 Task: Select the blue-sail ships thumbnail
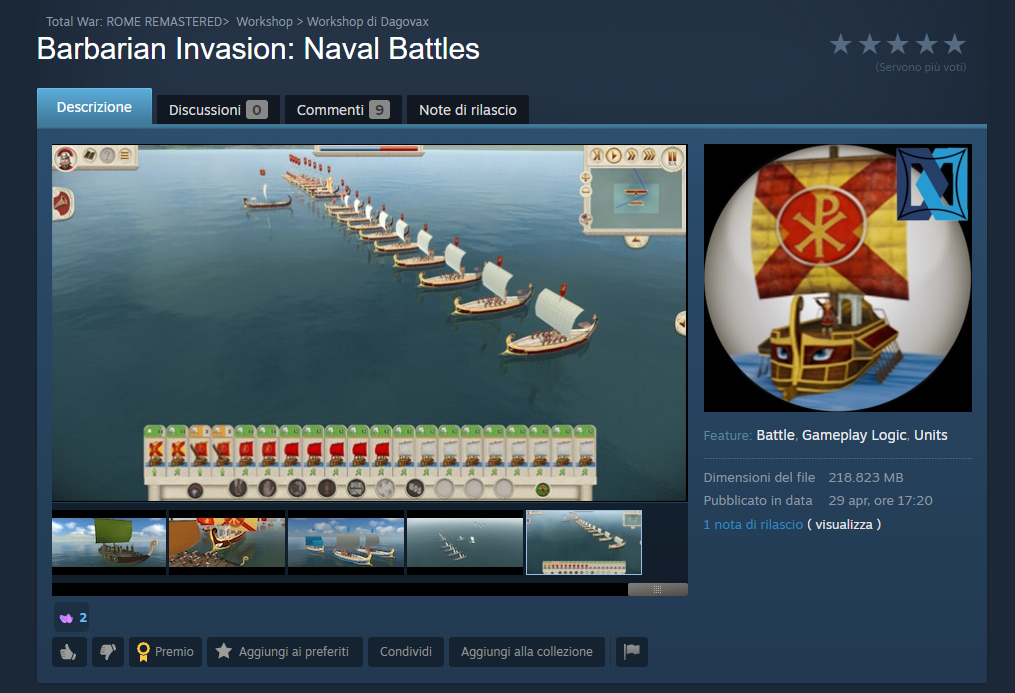pos(346,542)
